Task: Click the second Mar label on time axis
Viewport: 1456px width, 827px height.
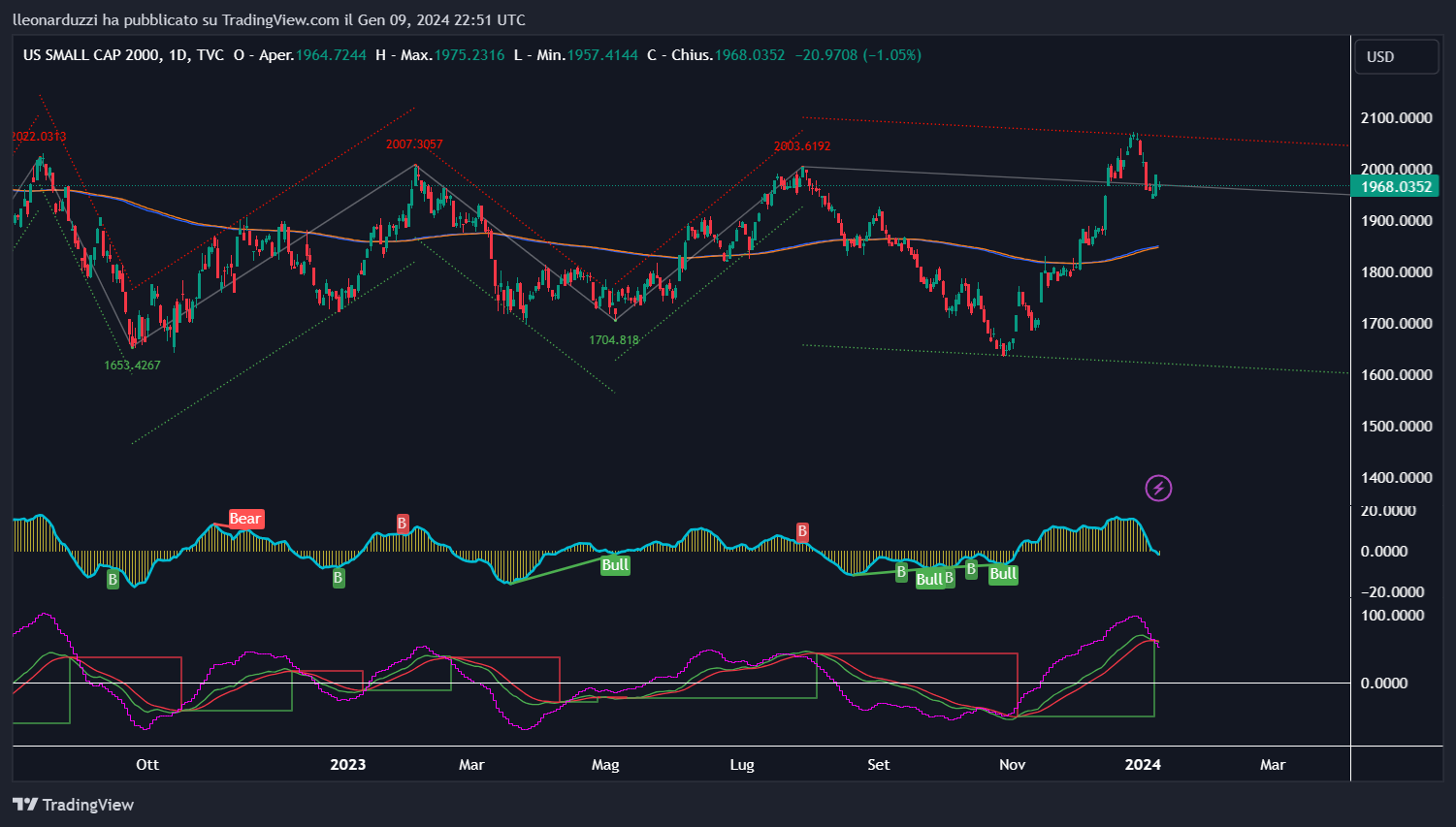Action: pyautogui.click(x=1273, y=765)
